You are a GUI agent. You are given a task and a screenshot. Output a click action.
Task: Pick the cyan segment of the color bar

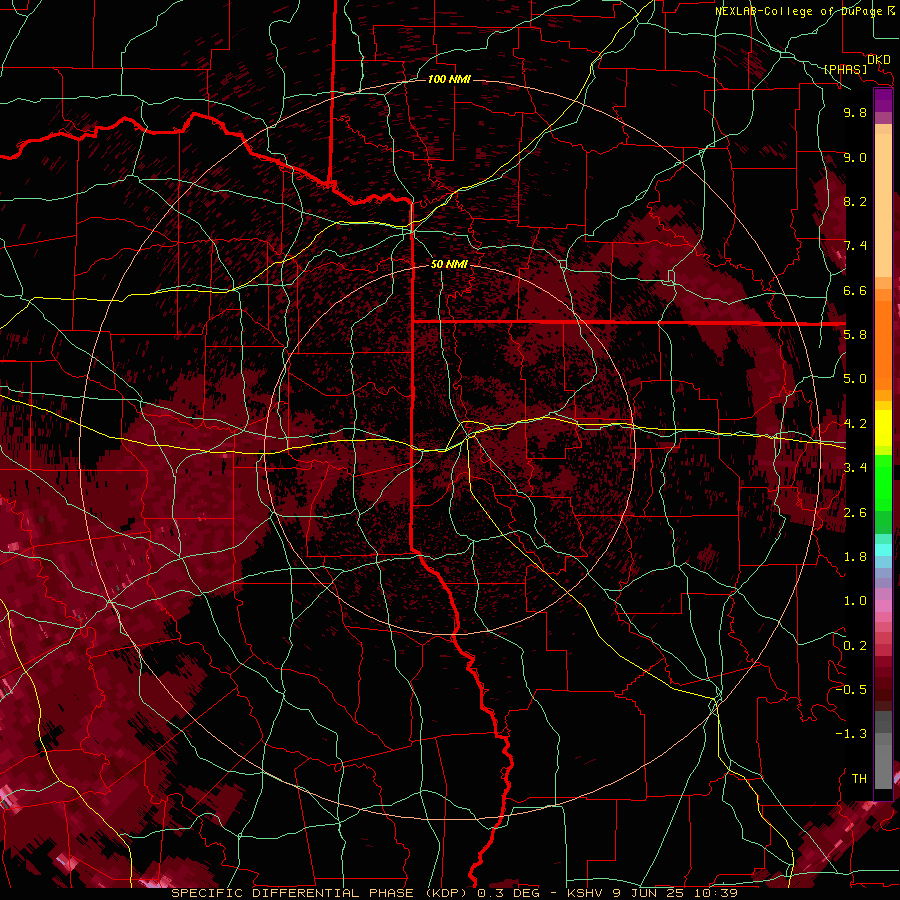[x=883, y=550]
